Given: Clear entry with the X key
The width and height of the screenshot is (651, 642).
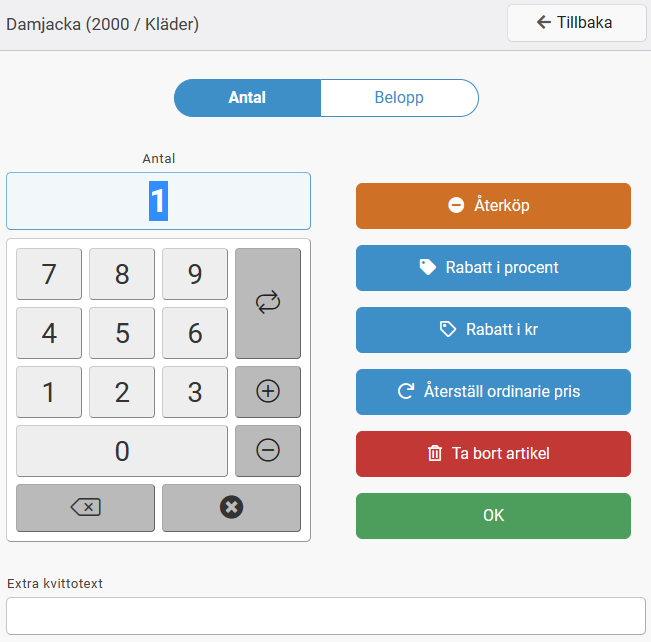Looking at the screenshot, I should coord(231,508).
